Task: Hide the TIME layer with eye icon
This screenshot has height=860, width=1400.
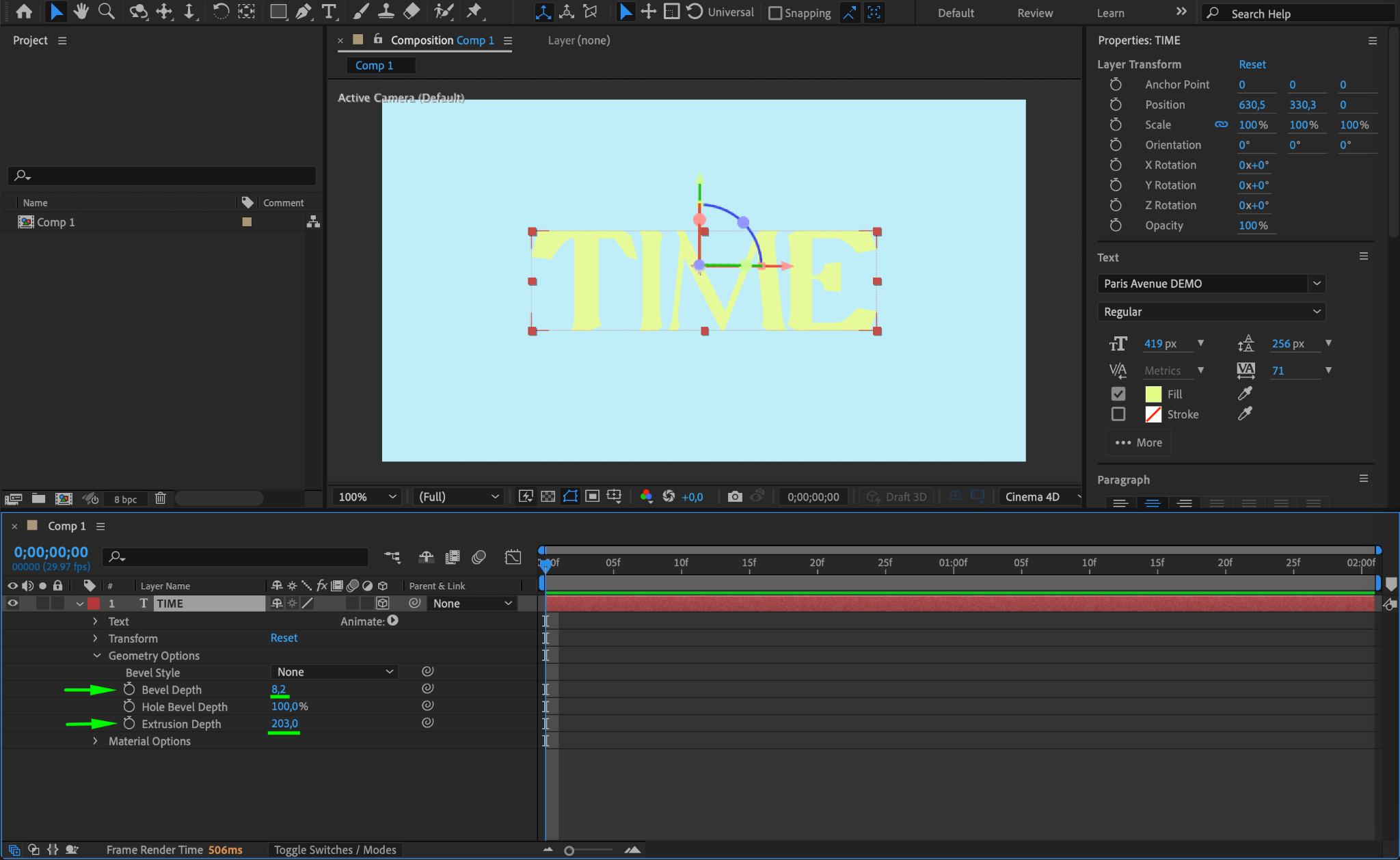Action: [x=12, y=603]
